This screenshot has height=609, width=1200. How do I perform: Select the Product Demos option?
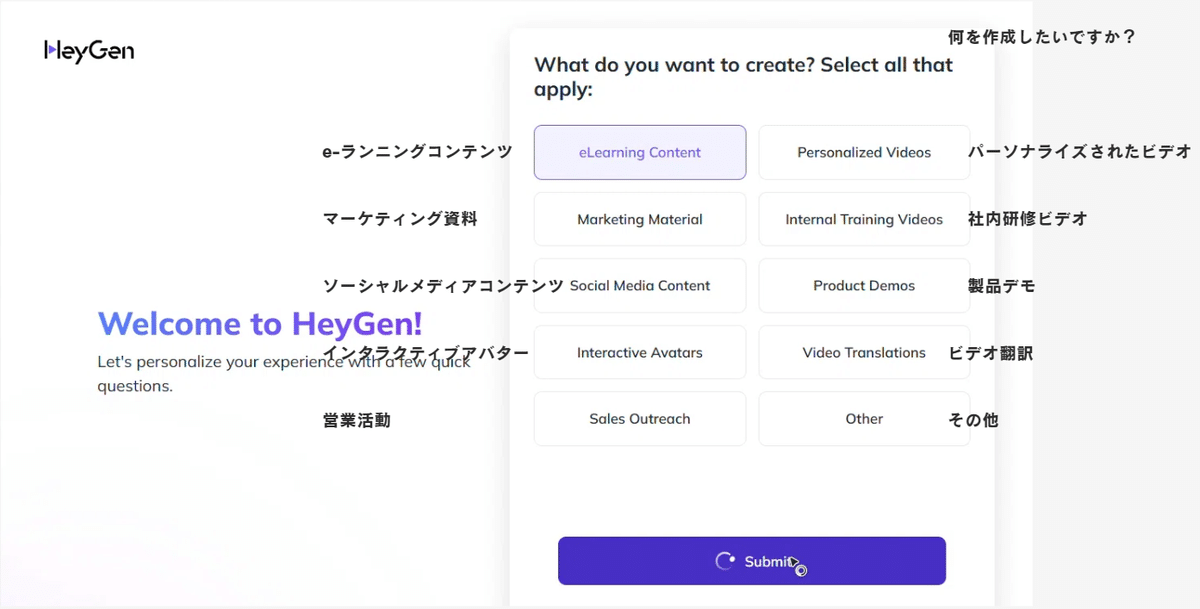pos(863,285)
